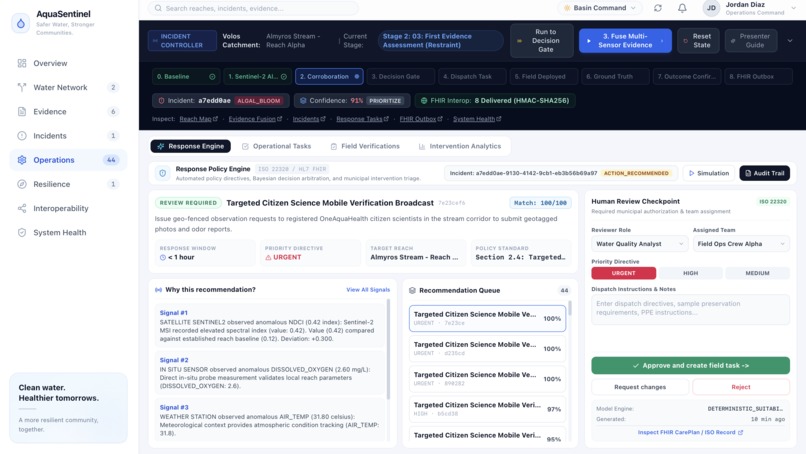The height and width of the screenshot is (454, 806).
Task: Click the search magnifier icon
Action: pyautogui.click(x=158, y=8)
